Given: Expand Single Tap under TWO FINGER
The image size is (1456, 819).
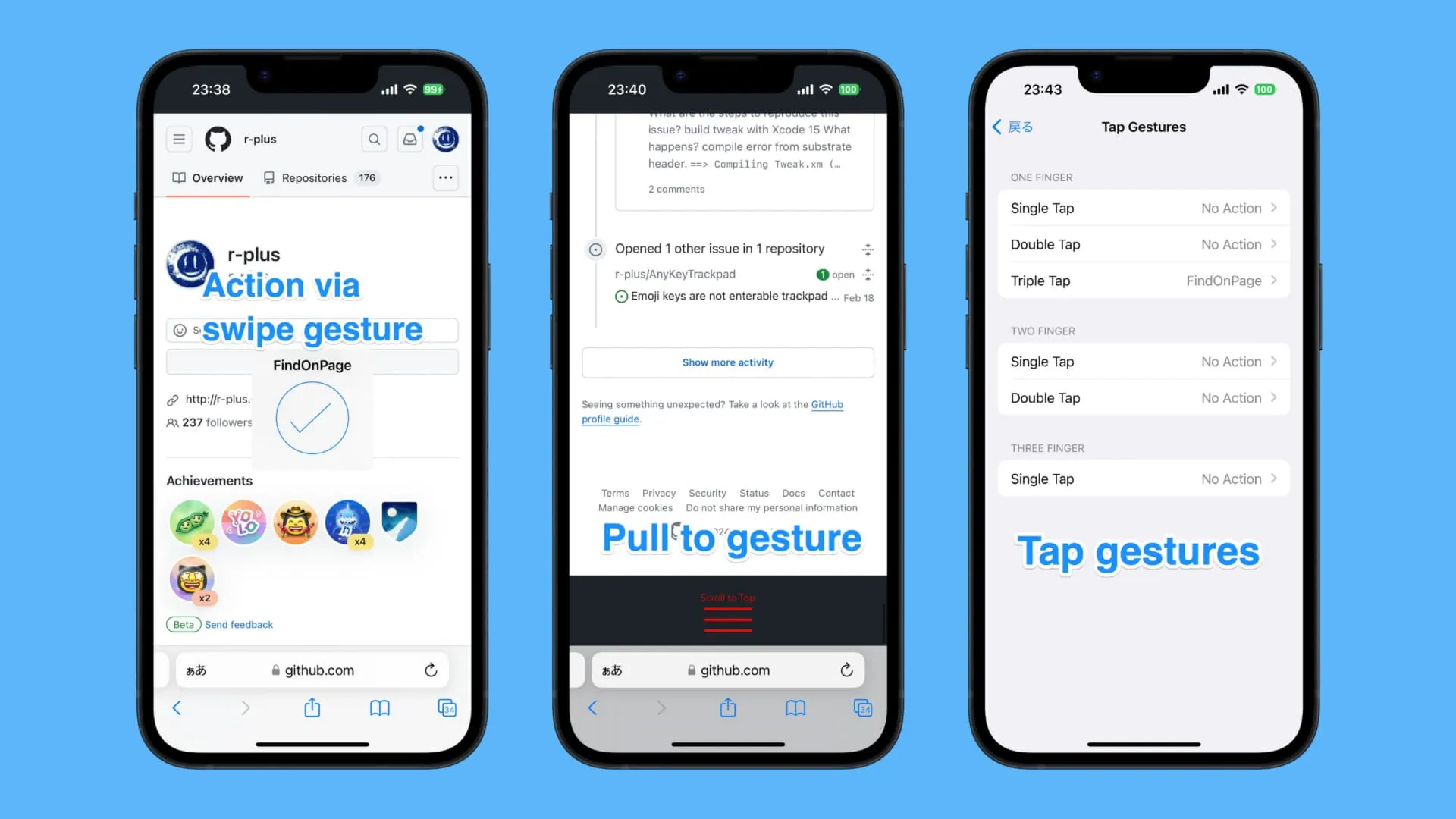Looking at the screenshot, I should (1143, 361).
